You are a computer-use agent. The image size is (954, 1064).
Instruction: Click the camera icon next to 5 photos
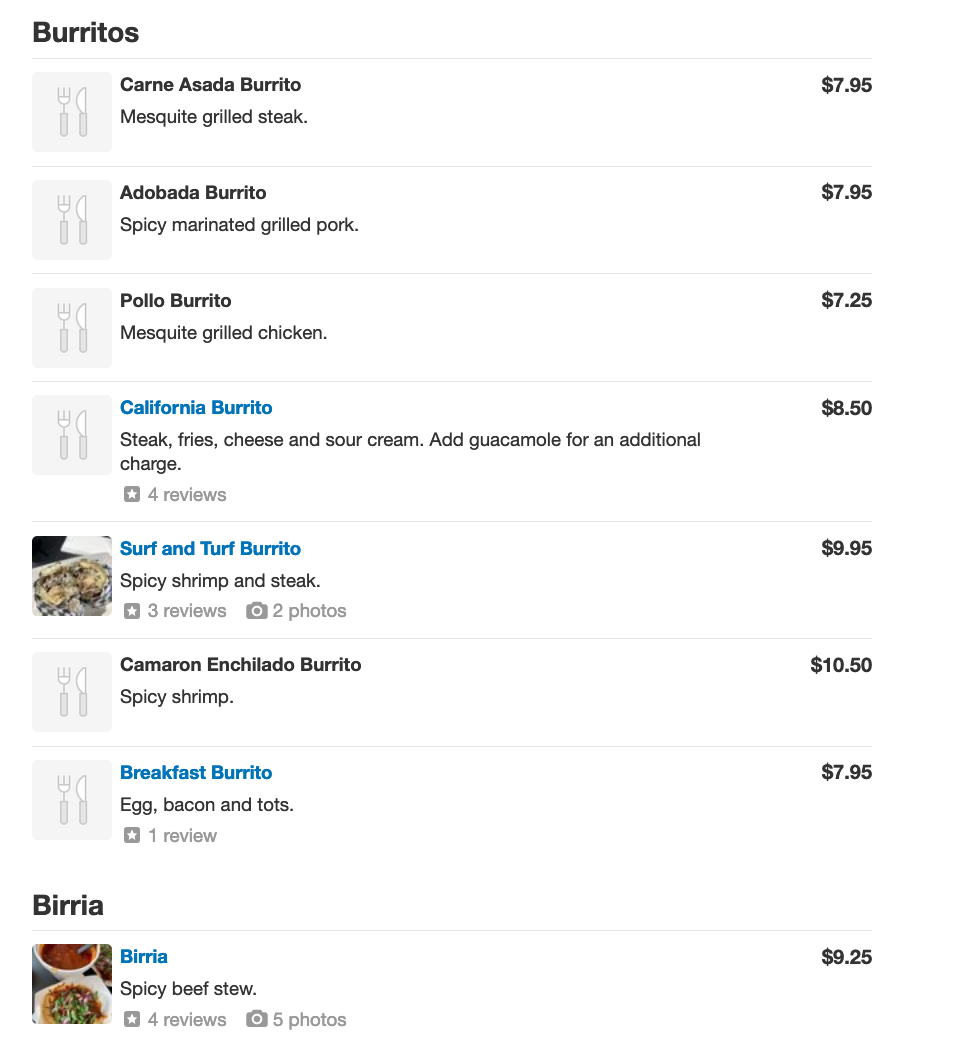pyautogui.click(x=257, y=1020)
